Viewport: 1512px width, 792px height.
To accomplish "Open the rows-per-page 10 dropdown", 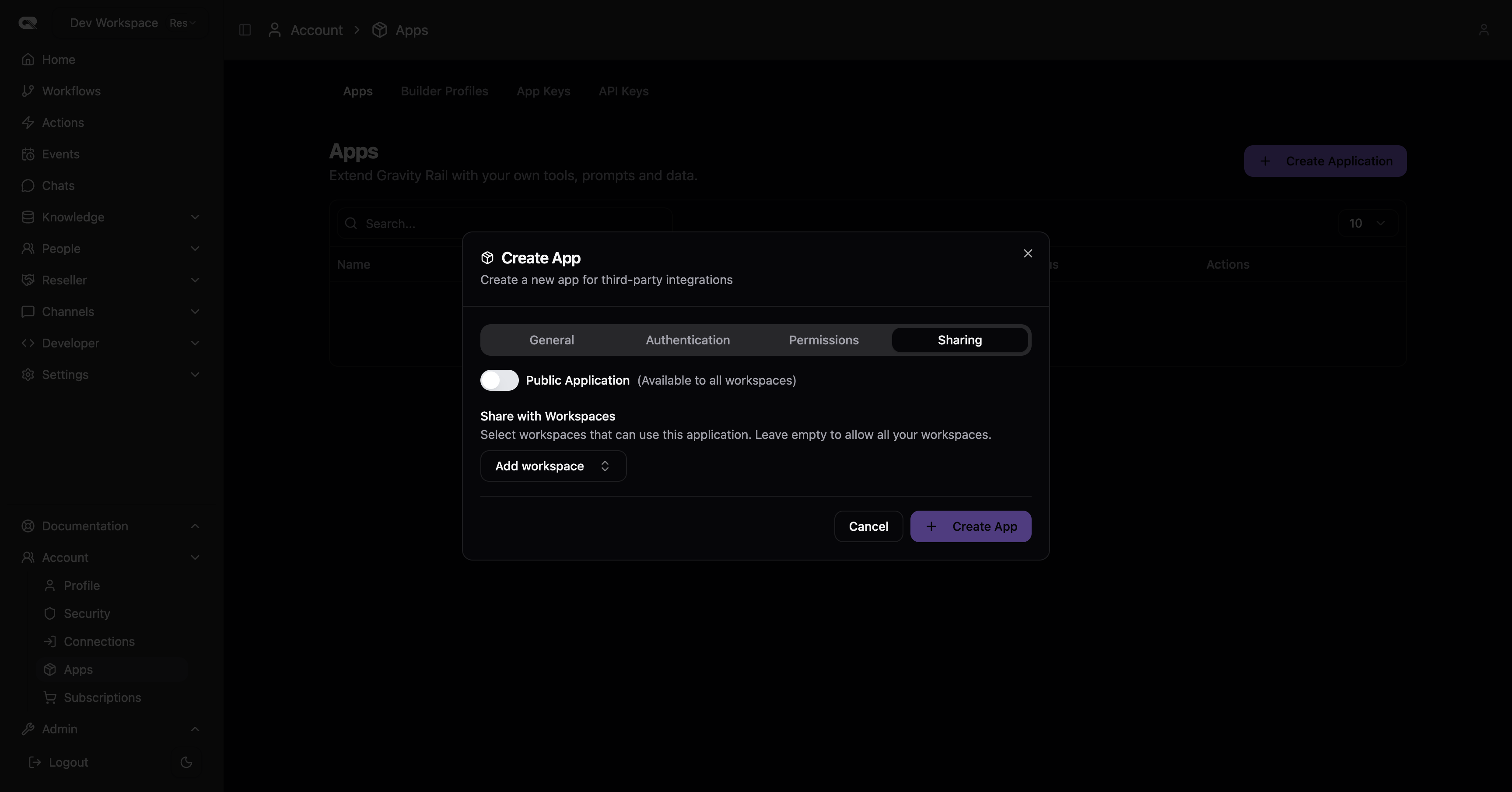I will [1368, 223].
